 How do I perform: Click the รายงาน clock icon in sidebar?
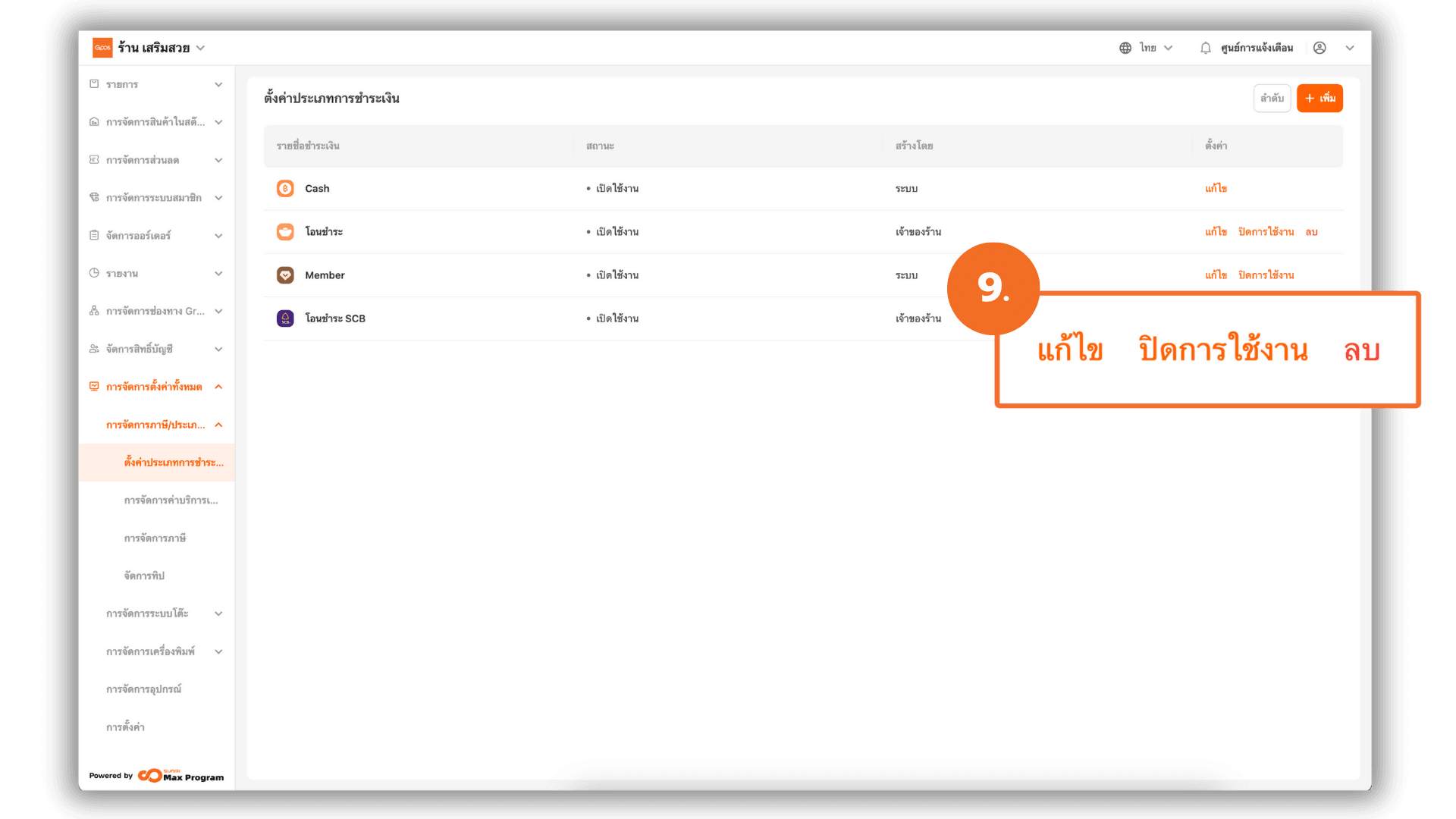pyautogui.click(x=94, y=273)
